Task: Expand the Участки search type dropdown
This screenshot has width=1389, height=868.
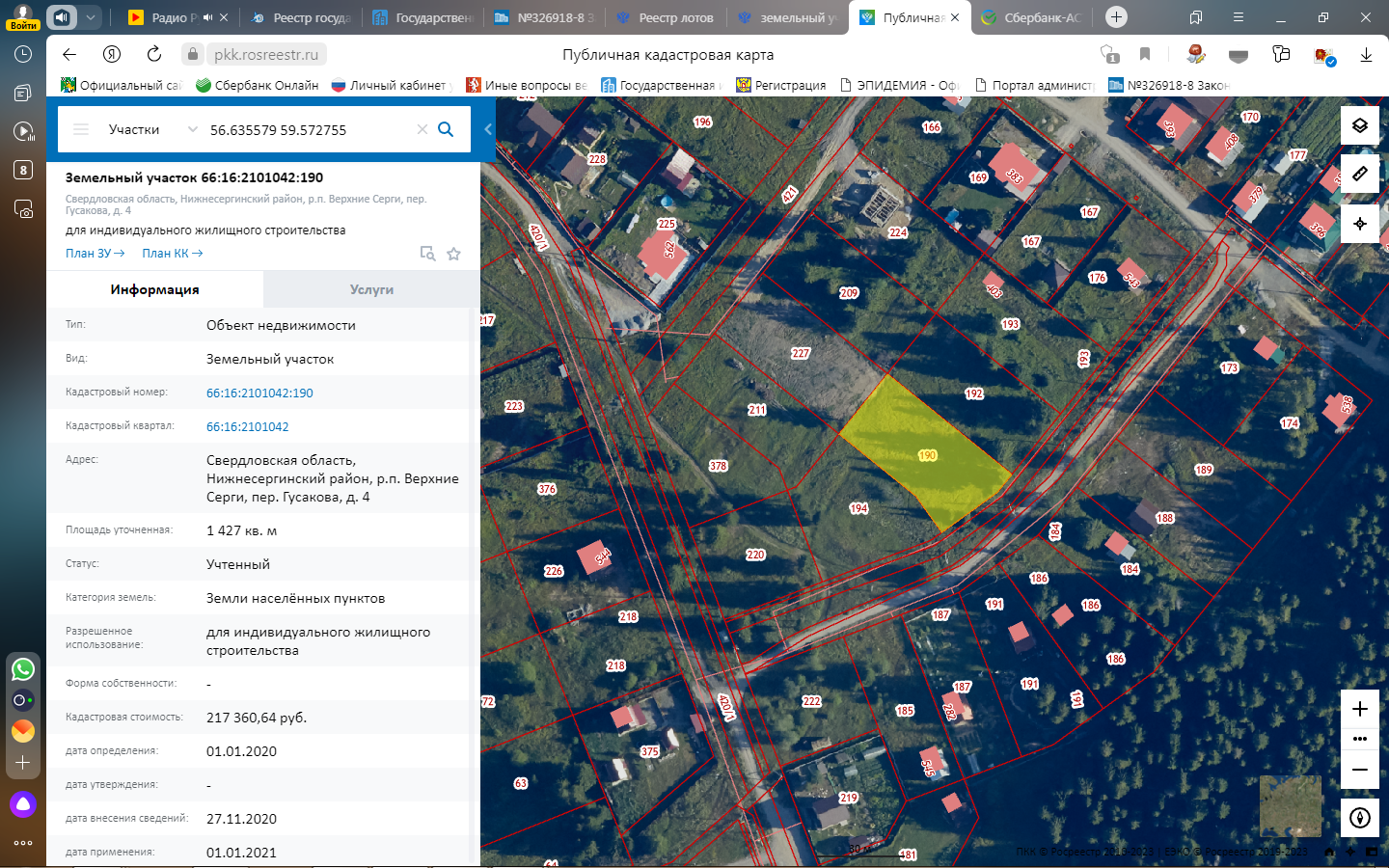Action: 192,129
